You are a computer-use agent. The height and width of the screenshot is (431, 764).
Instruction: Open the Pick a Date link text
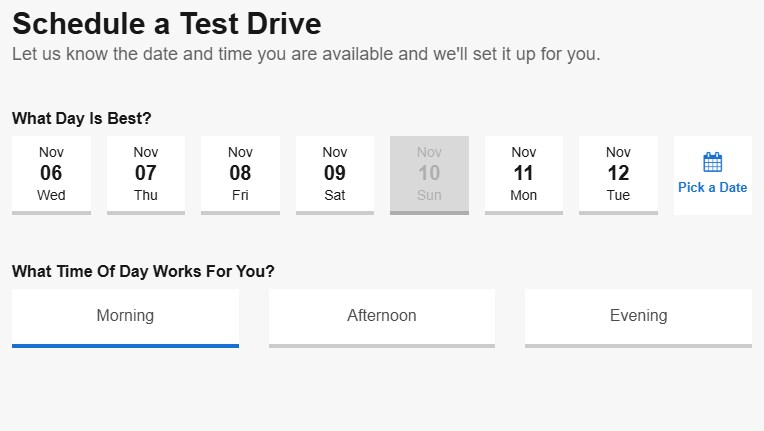(x=712, y=187)
